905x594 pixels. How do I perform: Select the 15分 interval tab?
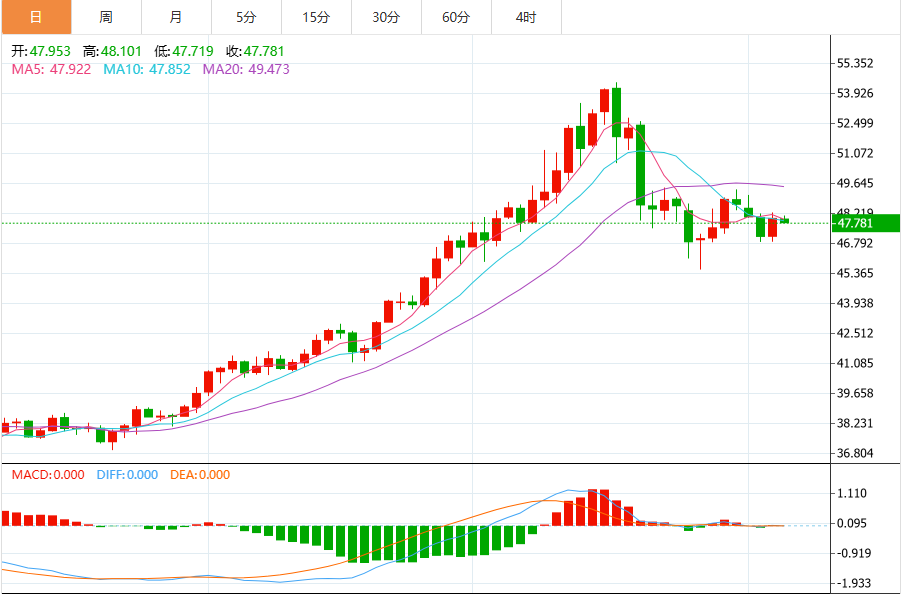[316, 17]
